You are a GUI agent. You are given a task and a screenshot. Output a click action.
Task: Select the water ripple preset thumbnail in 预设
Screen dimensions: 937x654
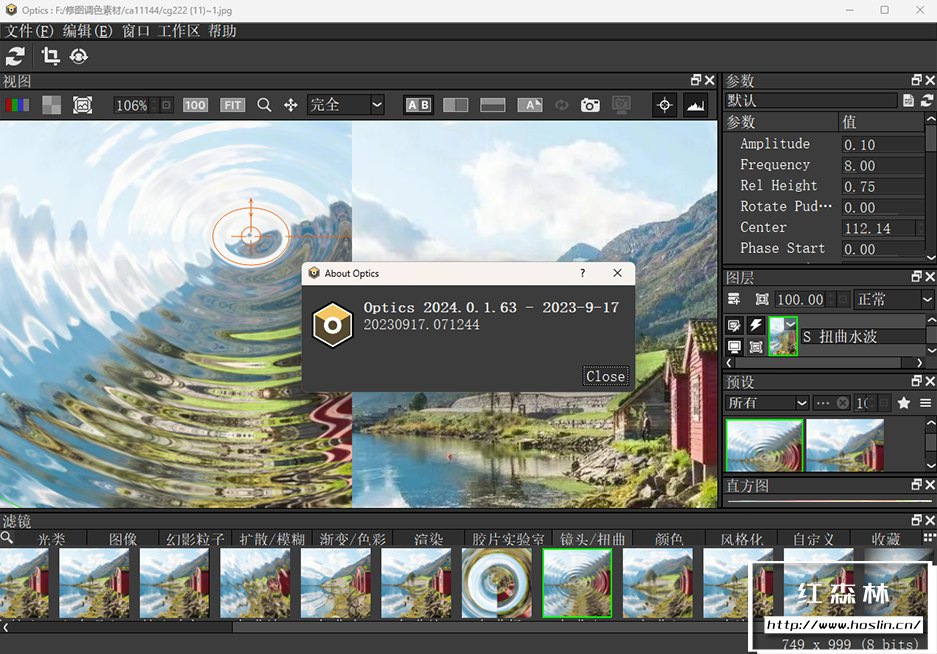pos(764,445)
